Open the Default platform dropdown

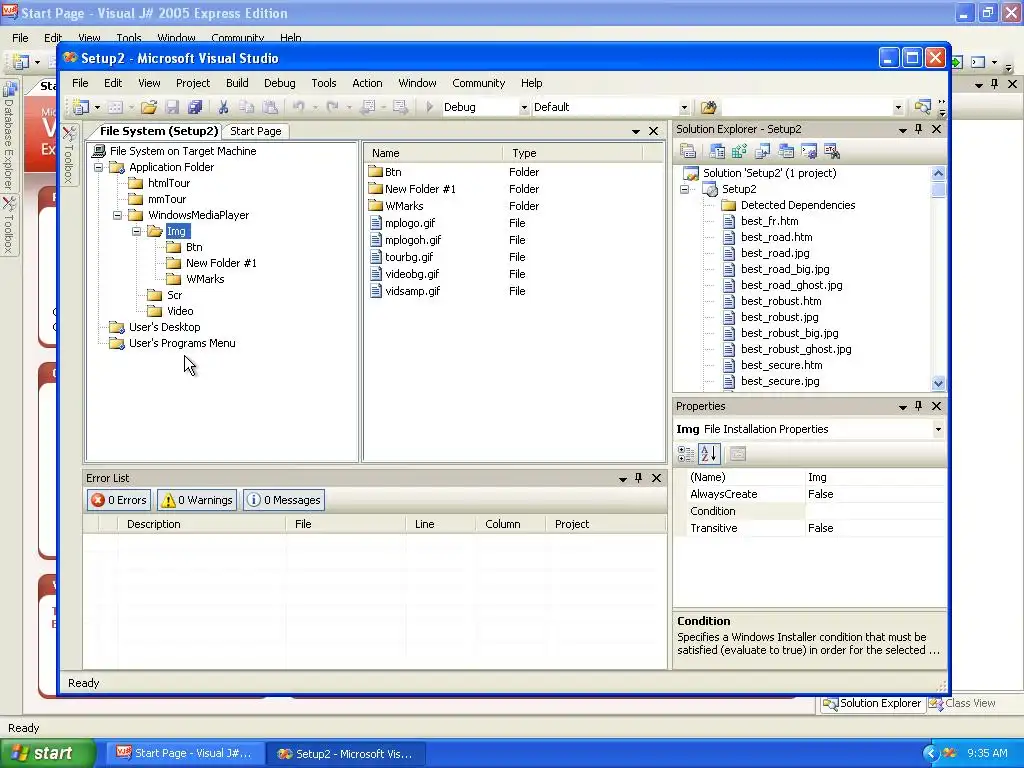click(x=684, y=108)
